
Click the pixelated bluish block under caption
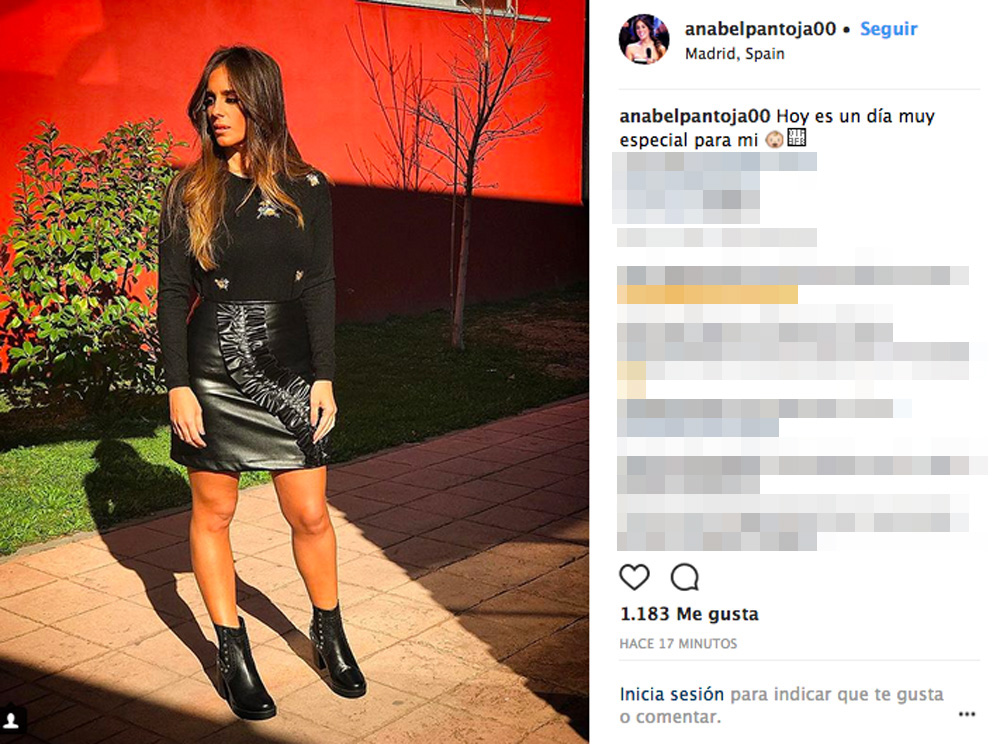tap(714, 188)
